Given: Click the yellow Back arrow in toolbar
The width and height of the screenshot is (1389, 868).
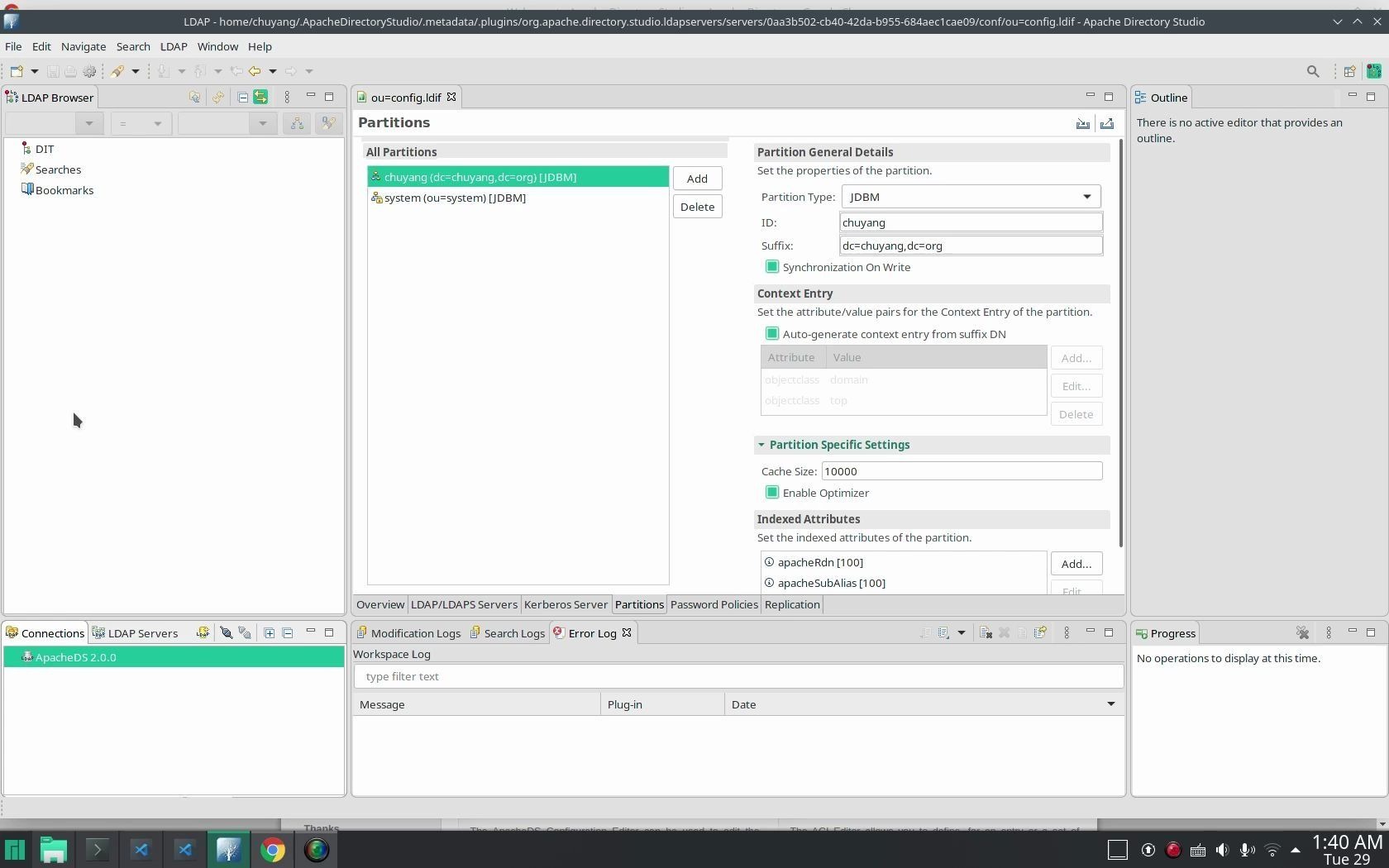Looking at the screenshot, I should click(255, 71).
